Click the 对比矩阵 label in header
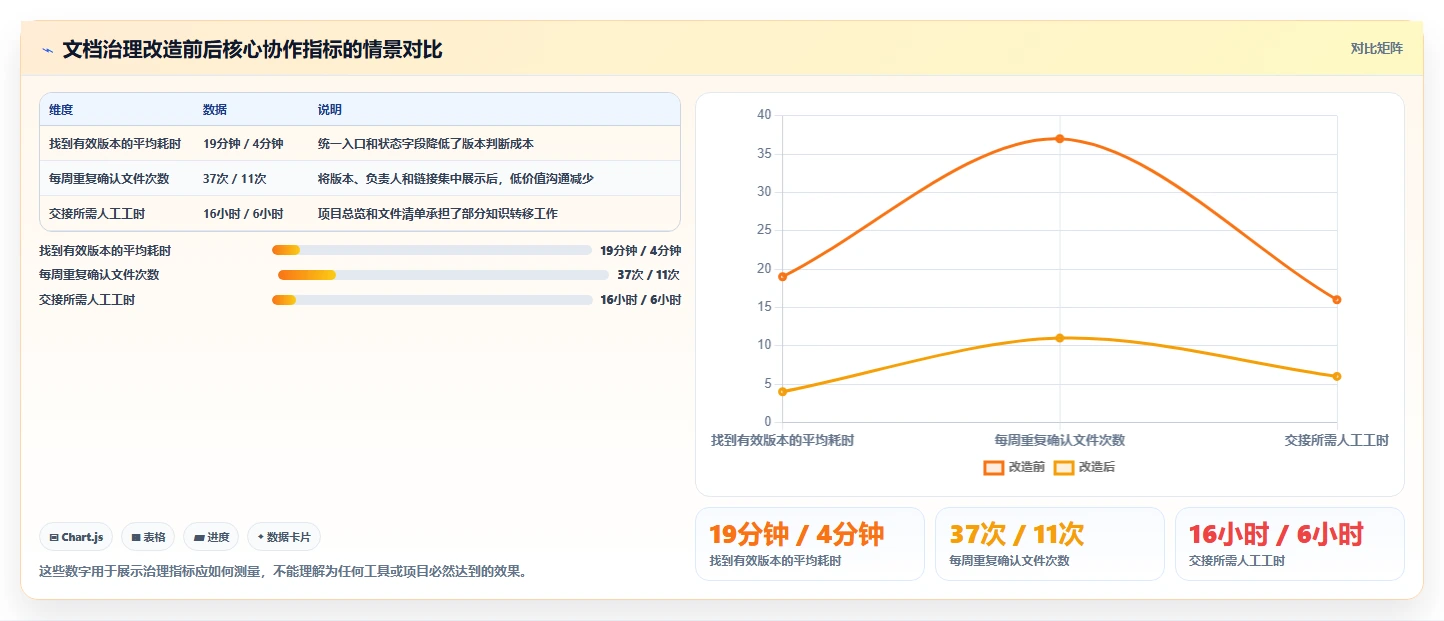1444x621 pixels. pyautogui.click(x=1377, y=48)
